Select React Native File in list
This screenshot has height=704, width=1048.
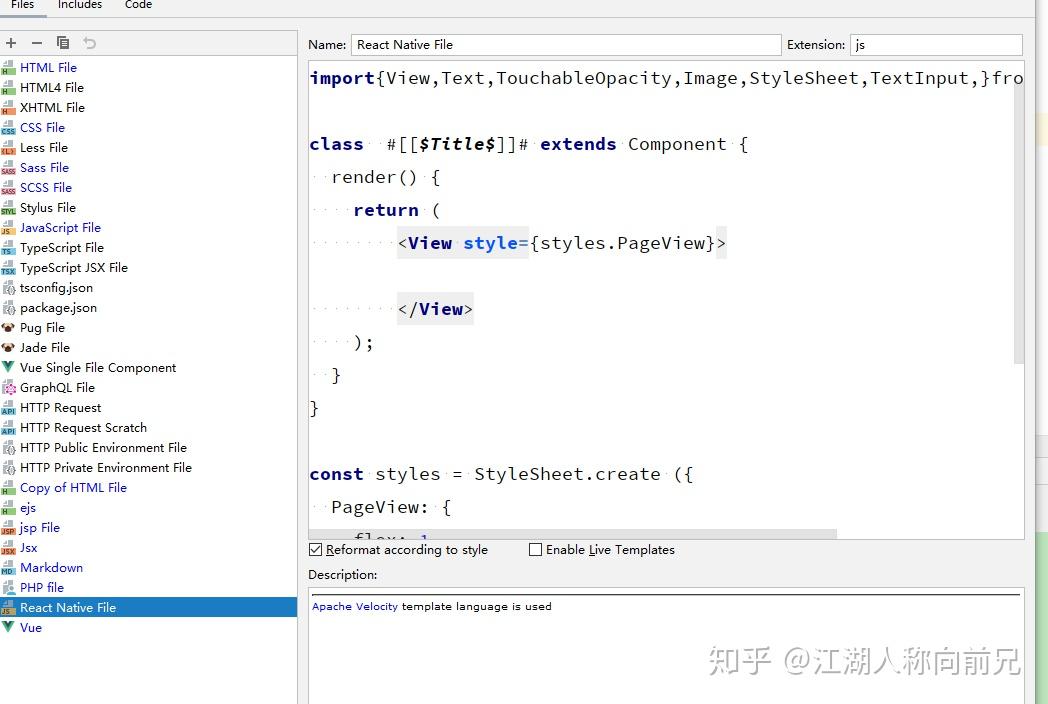click(148, 608)
